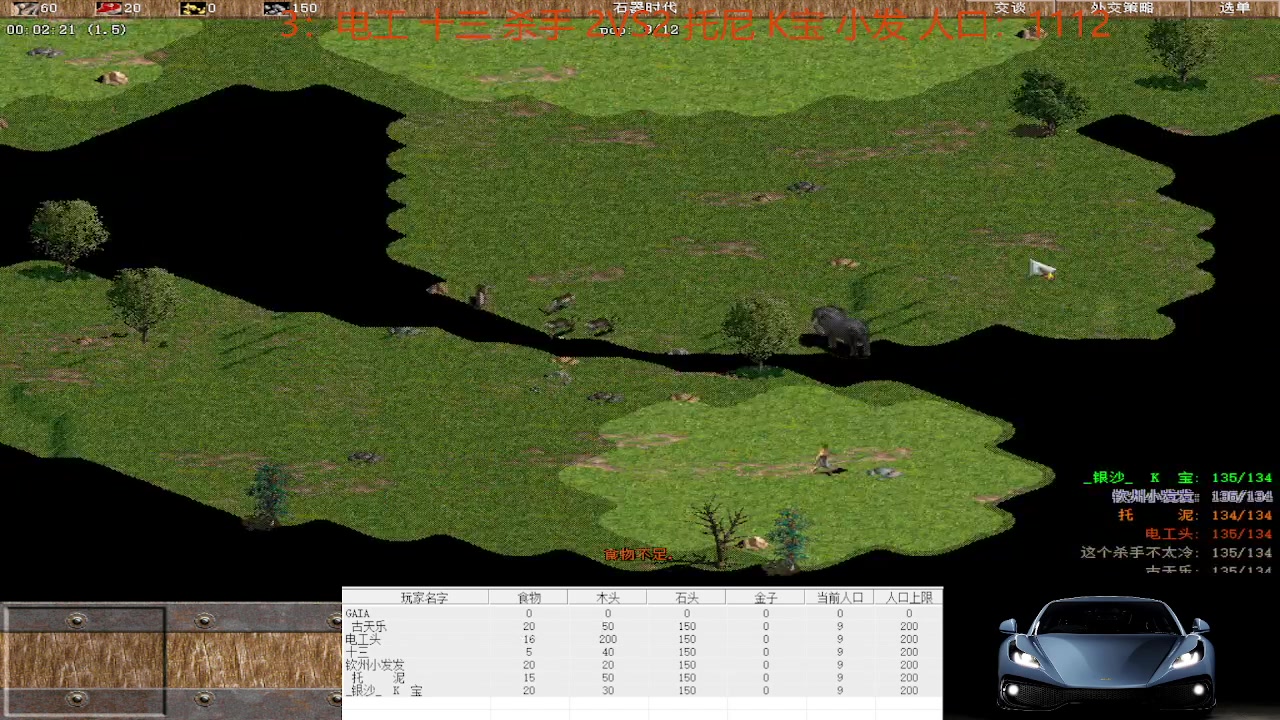Screen dimensions: 1280x720
Task: Click the red 电工头 score line
Action: 1208,534
